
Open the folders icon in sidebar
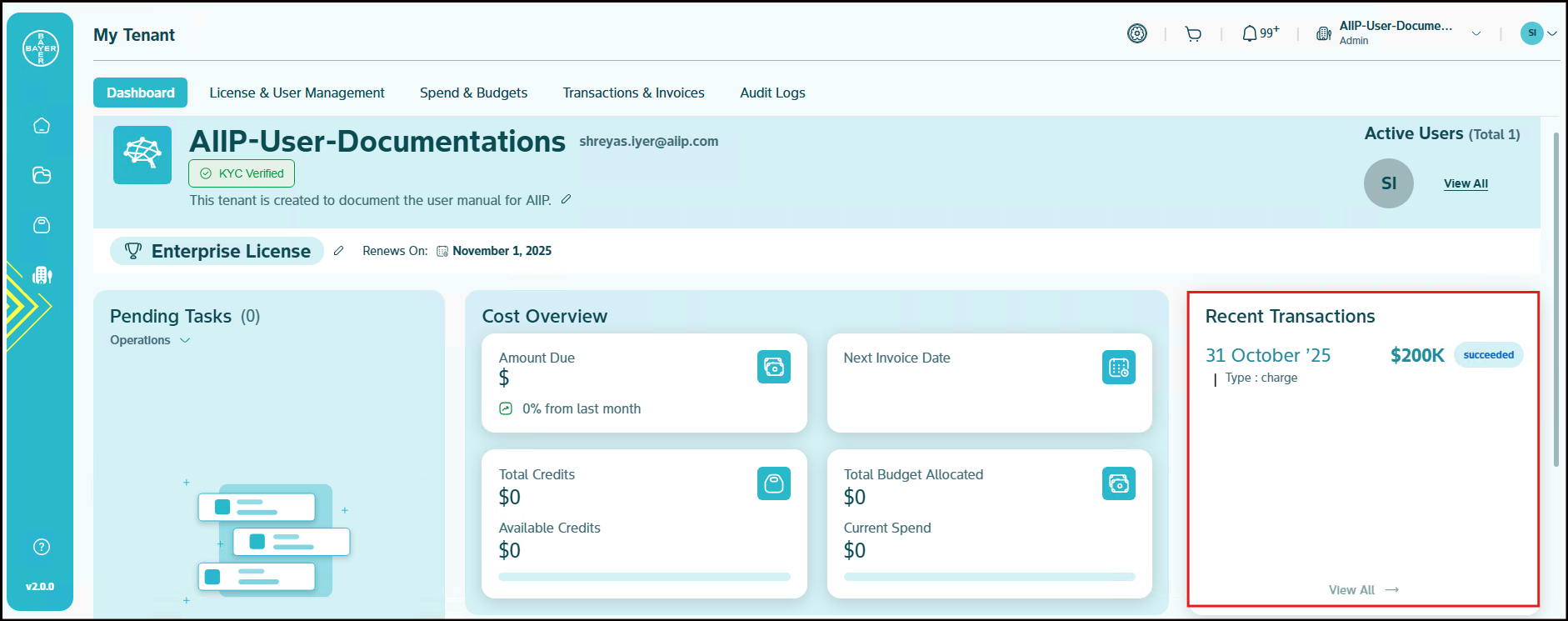[x=42, y=175]
